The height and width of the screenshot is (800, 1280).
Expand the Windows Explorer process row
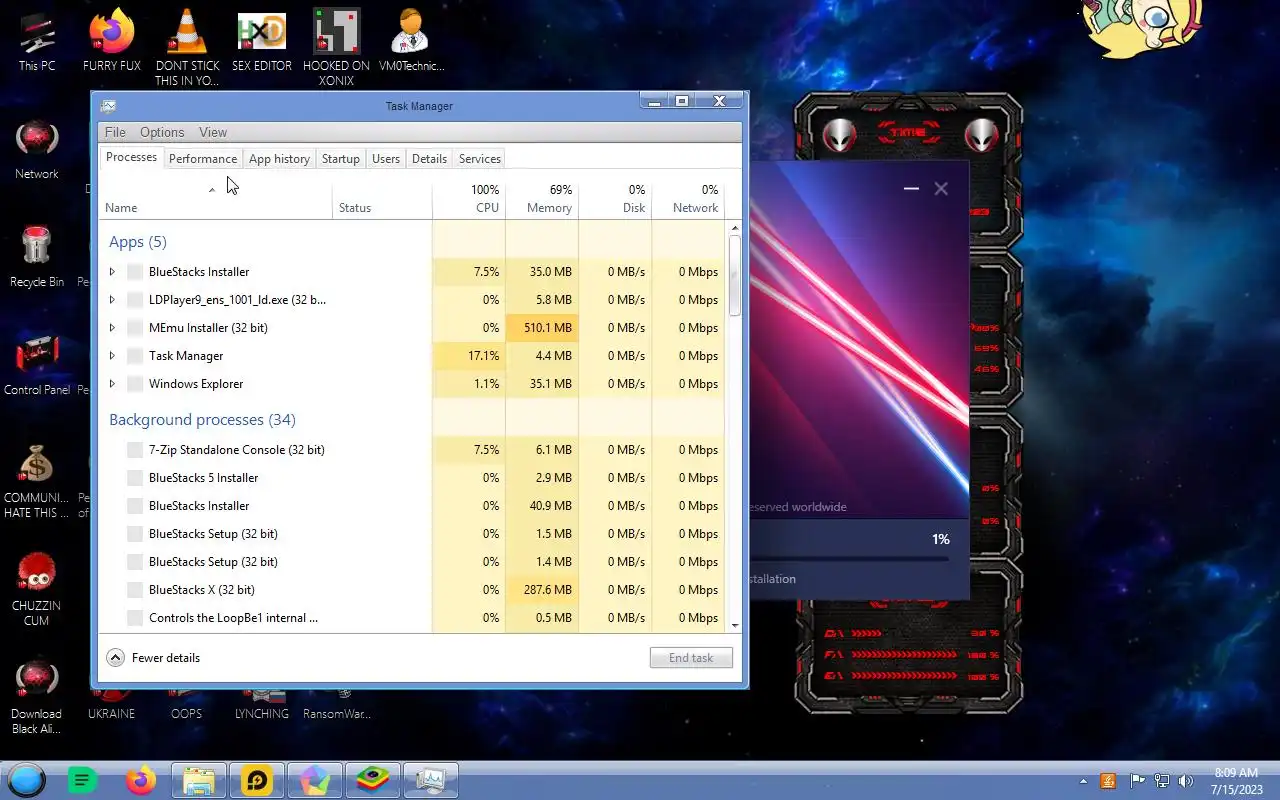pos(112,384)
